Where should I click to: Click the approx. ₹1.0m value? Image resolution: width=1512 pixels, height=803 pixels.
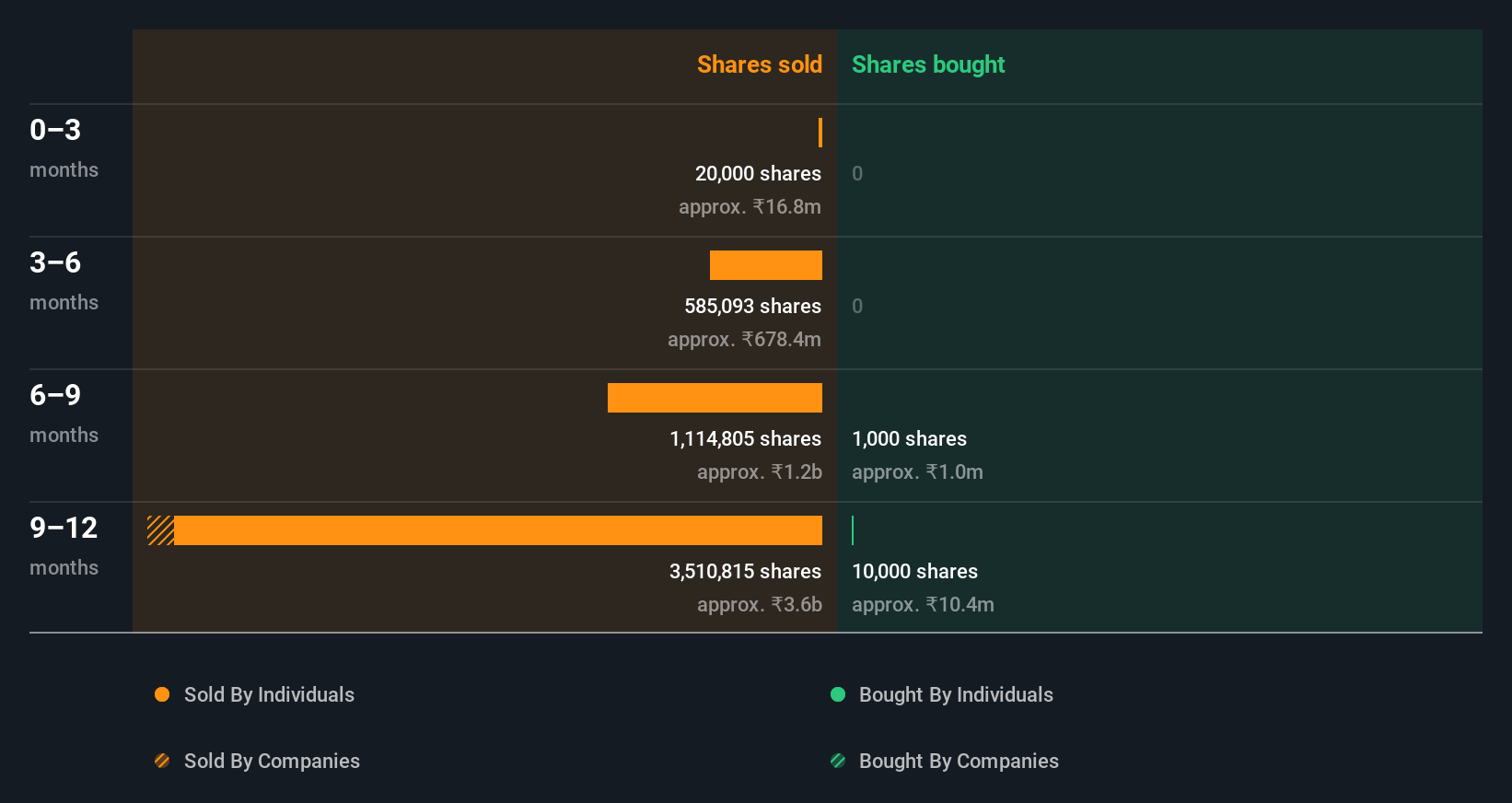coord(917,471)
